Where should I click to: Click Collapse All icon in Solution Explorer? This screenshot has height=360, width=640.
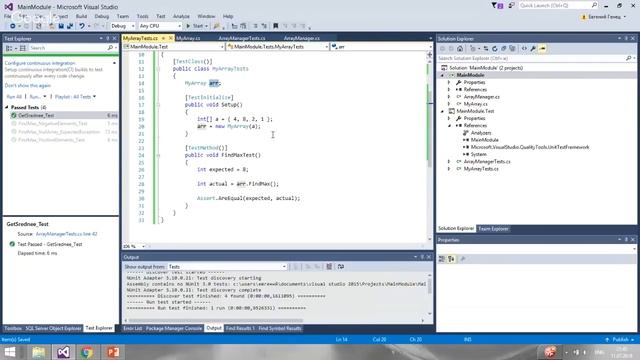503,49
